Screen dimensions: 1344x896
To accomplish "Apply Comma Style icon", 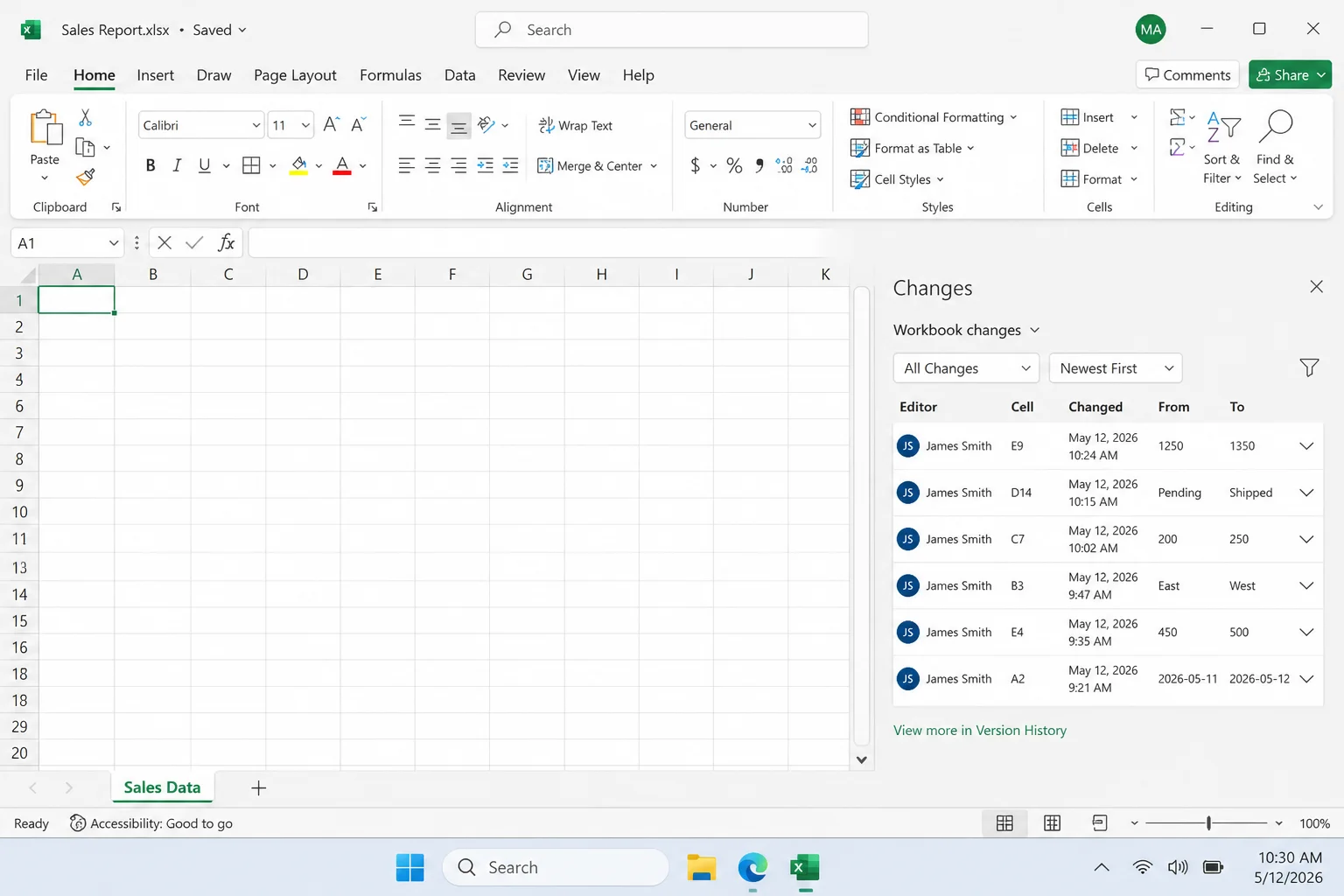I will (x=759, y=165).
